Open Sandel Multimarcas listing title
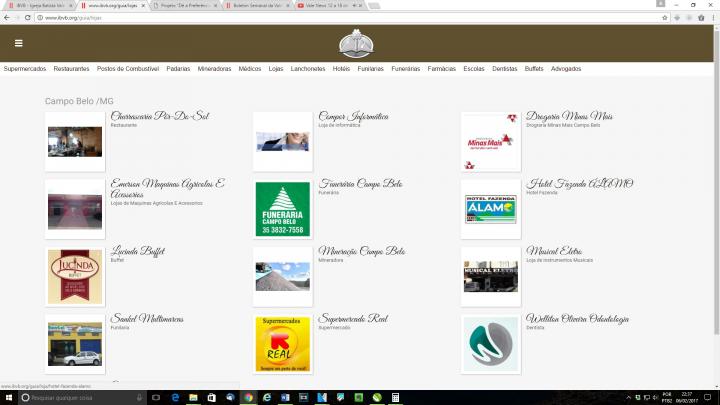This screenshot has height=405, width=720. click(x=147, y=319)
